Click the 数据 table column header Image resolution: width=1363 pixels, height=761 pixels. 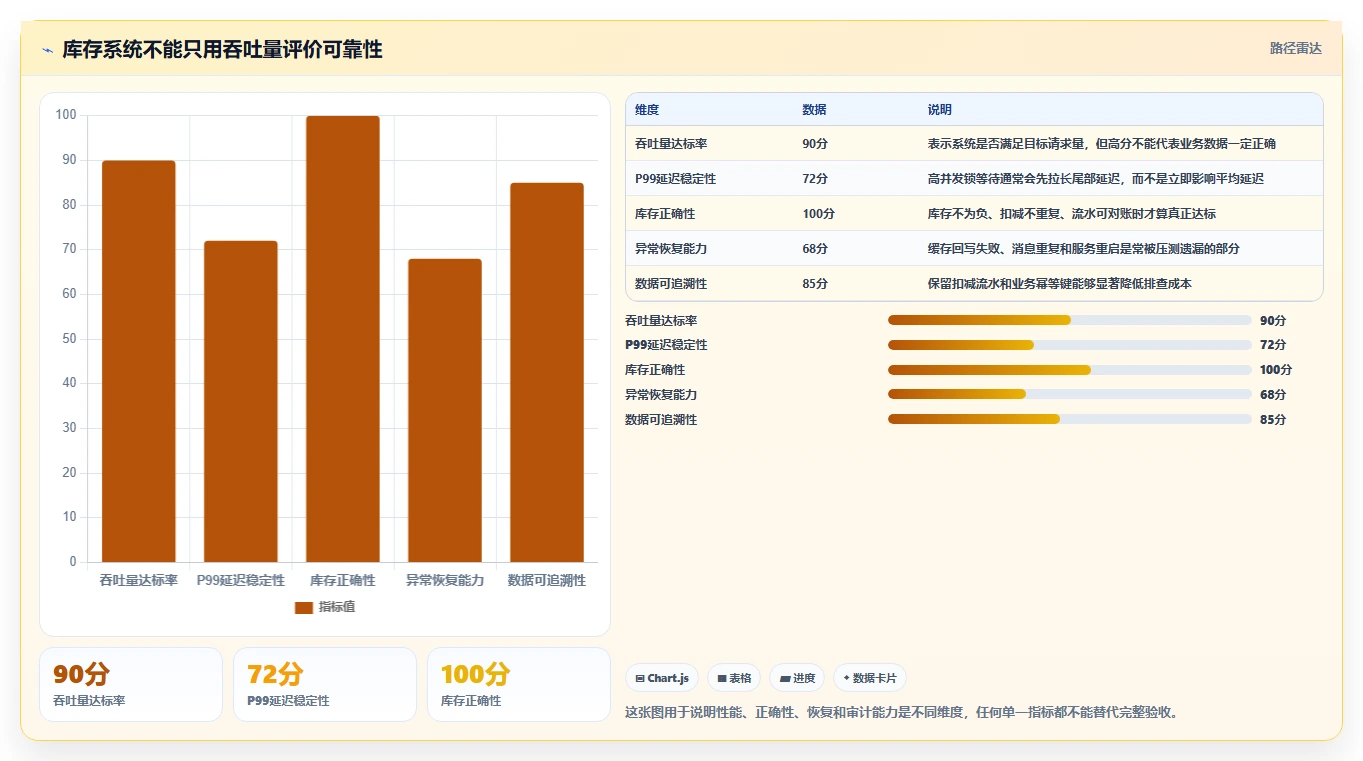click(814, 110)
